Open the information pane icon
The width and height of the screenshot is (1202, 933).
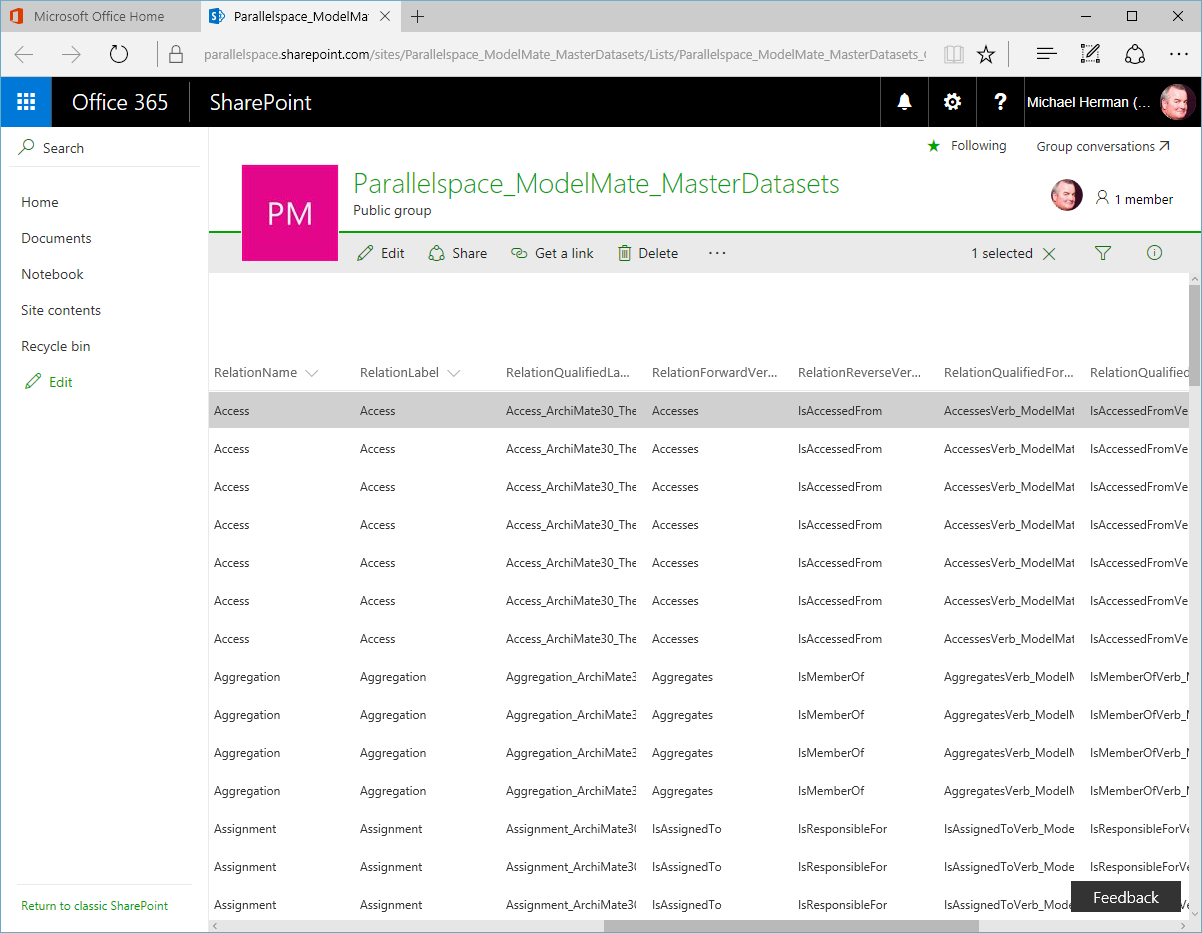coord(1154,253)
